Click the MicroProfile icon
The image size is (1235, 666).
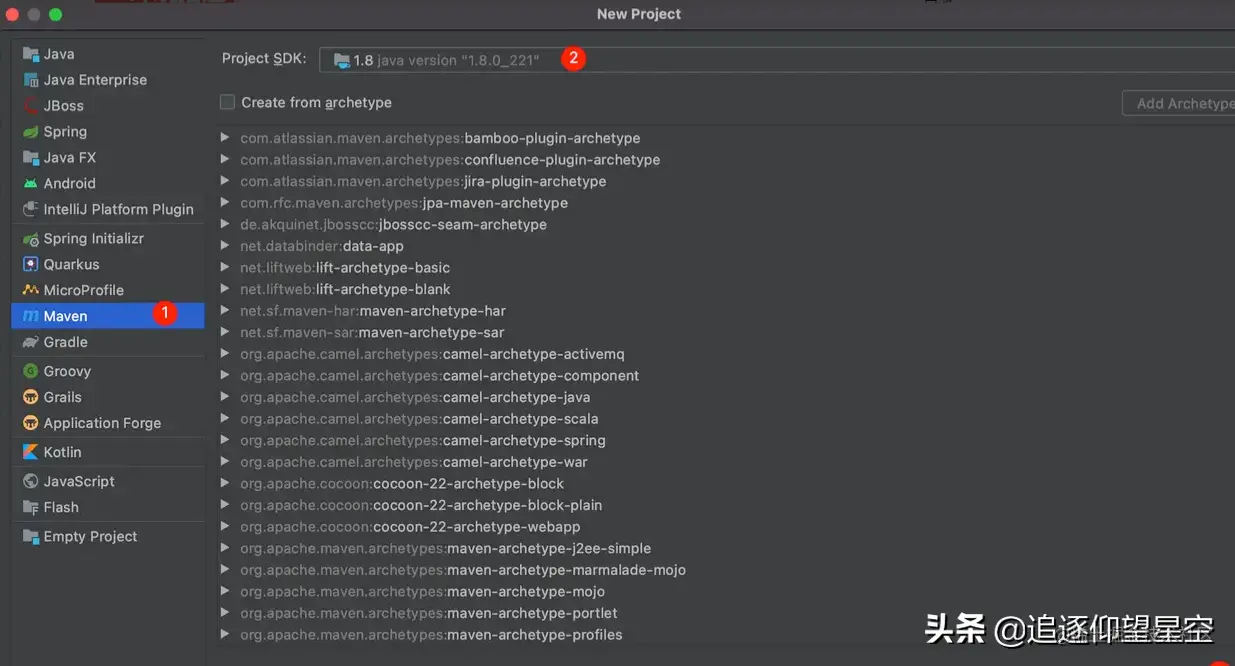[x=31, y=291]
